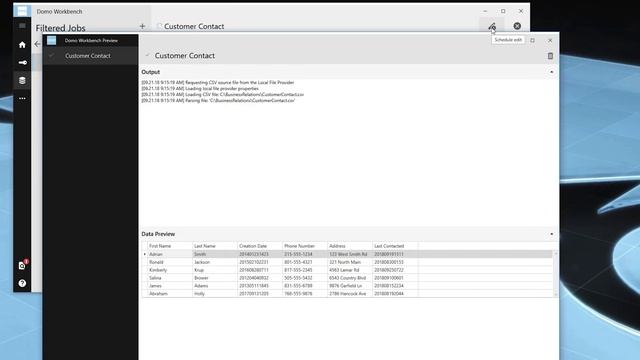This screenshot has height=360, width=640.
Task: Select phone number 801-555-4321 cell
Action: click(304, 262)
